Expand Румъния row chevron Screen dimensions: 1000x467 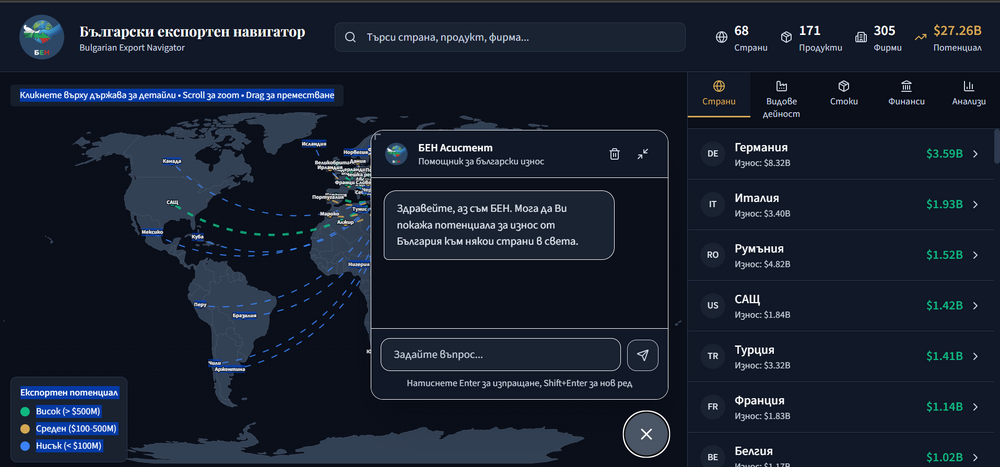[x=975, y=255]
